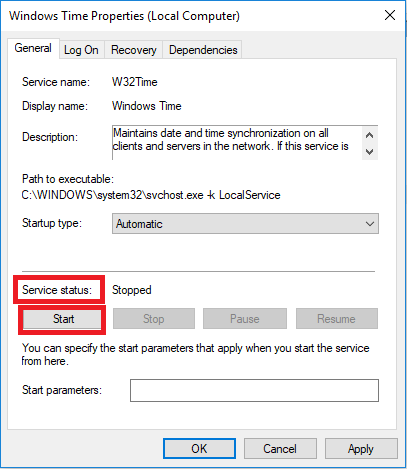
Task: Open the Dependencies tab
Action: click(x=203, y=50)
